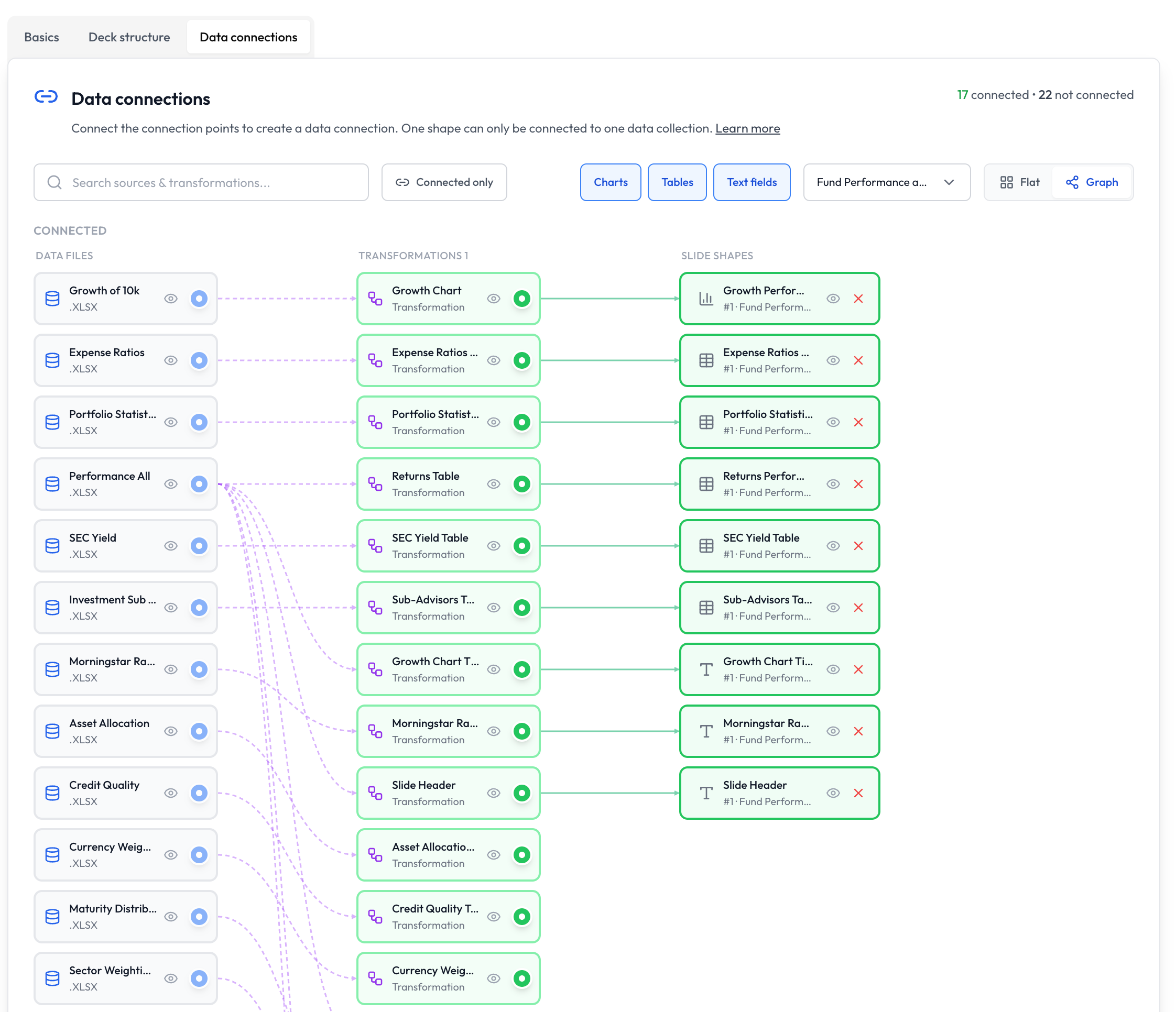Click the Growth Chart Title text shape icon
Viewport: 1176px width, 1012px height.
[706, 669]
